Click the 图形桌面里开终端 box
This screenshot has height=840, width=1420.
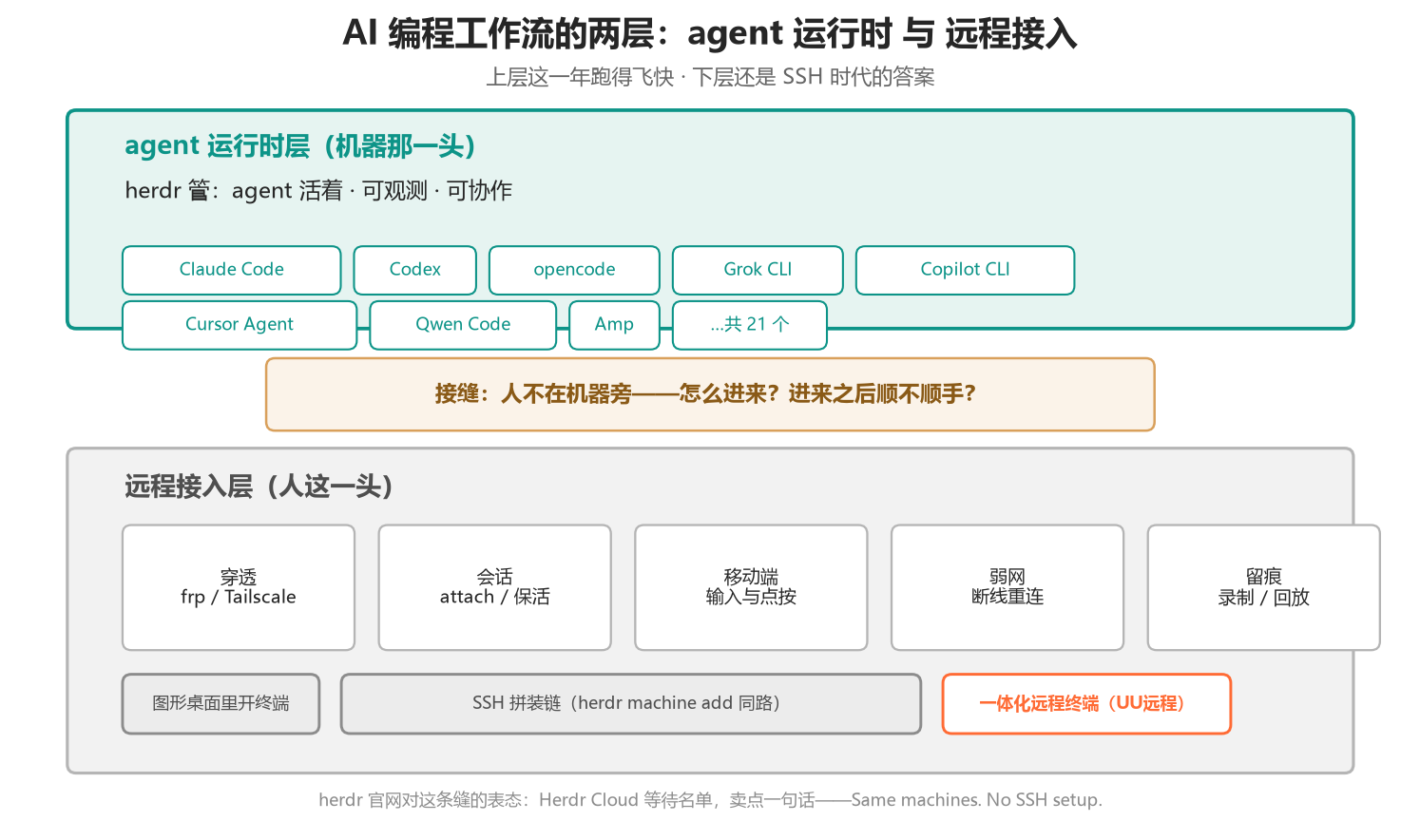click(x=221, y=704)
